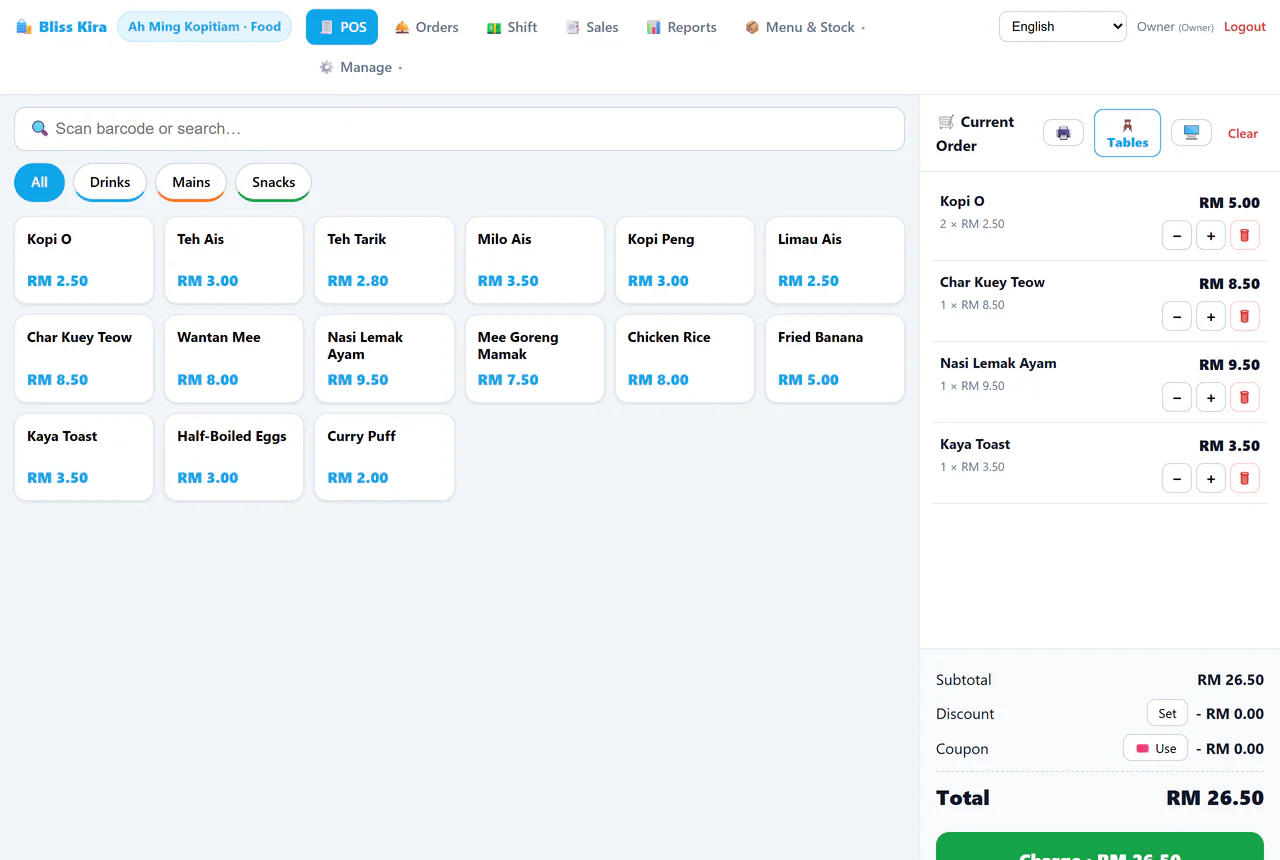Open the Tables selector
1280x860 pixels.
(1127, 133)
